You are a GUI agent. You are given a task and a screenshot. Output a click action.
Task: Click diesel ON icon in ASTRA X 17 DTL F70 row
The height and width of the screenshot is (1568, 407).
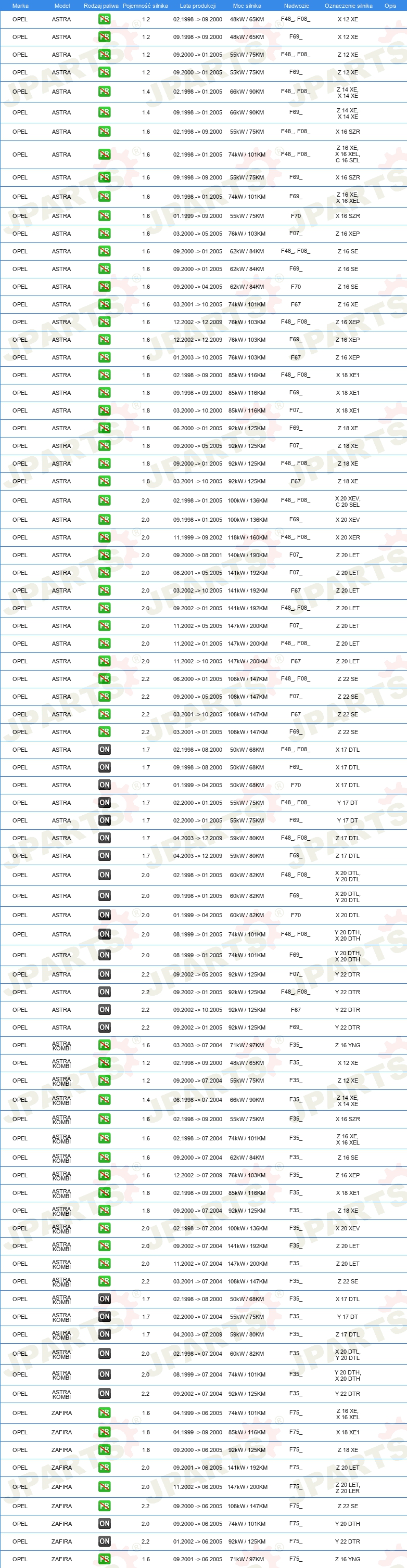coord(104,785)
